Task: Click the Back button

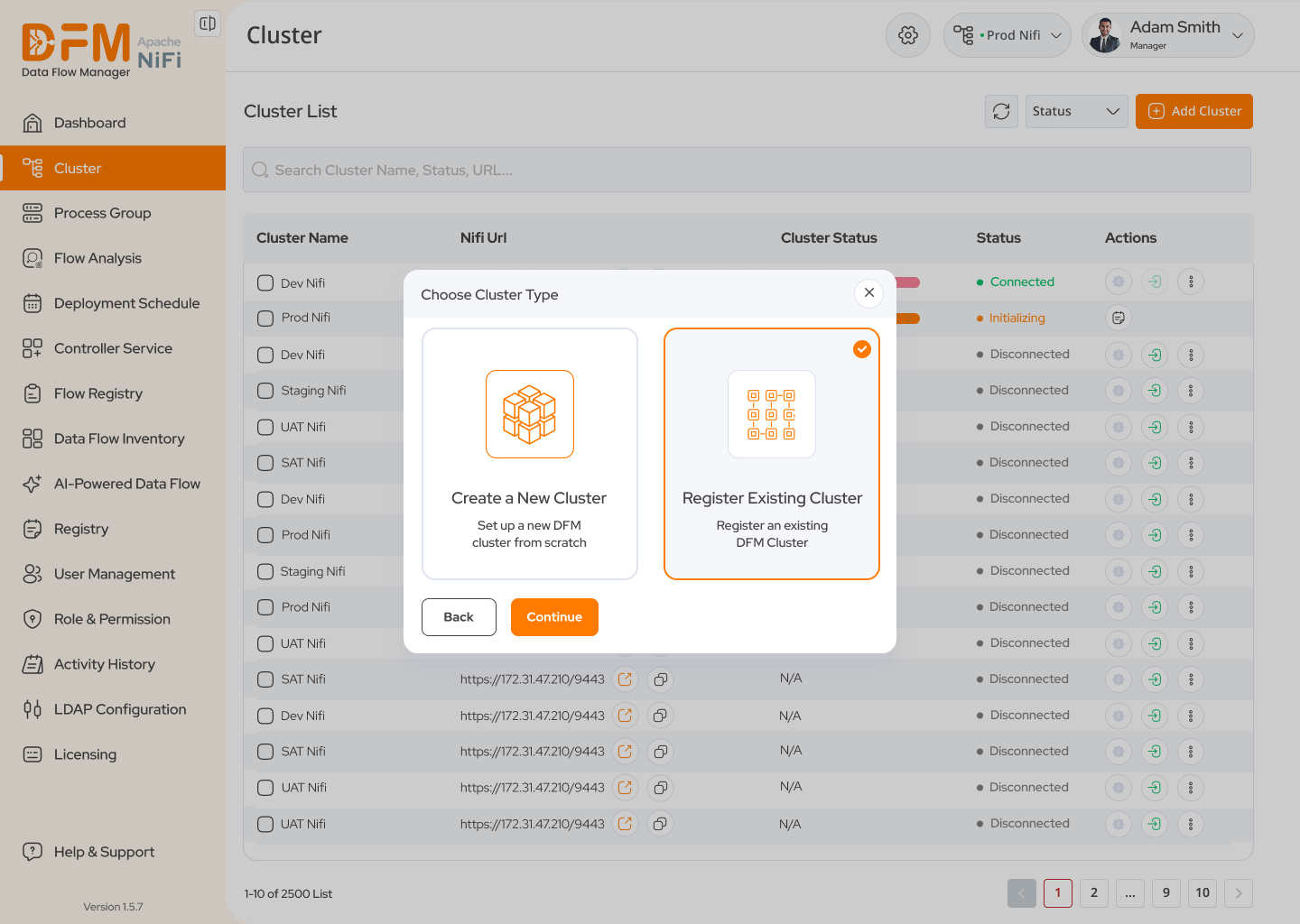Action: (459, 617)
